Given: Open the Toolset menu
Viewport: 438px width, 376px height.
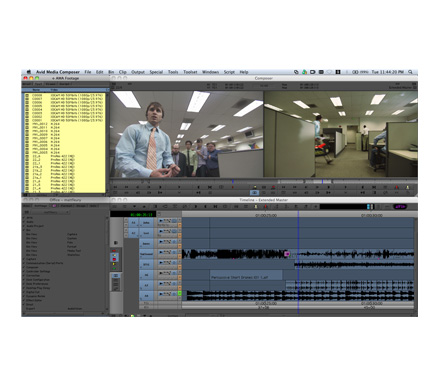Looking at the screenshot, I should pos(190,72).
